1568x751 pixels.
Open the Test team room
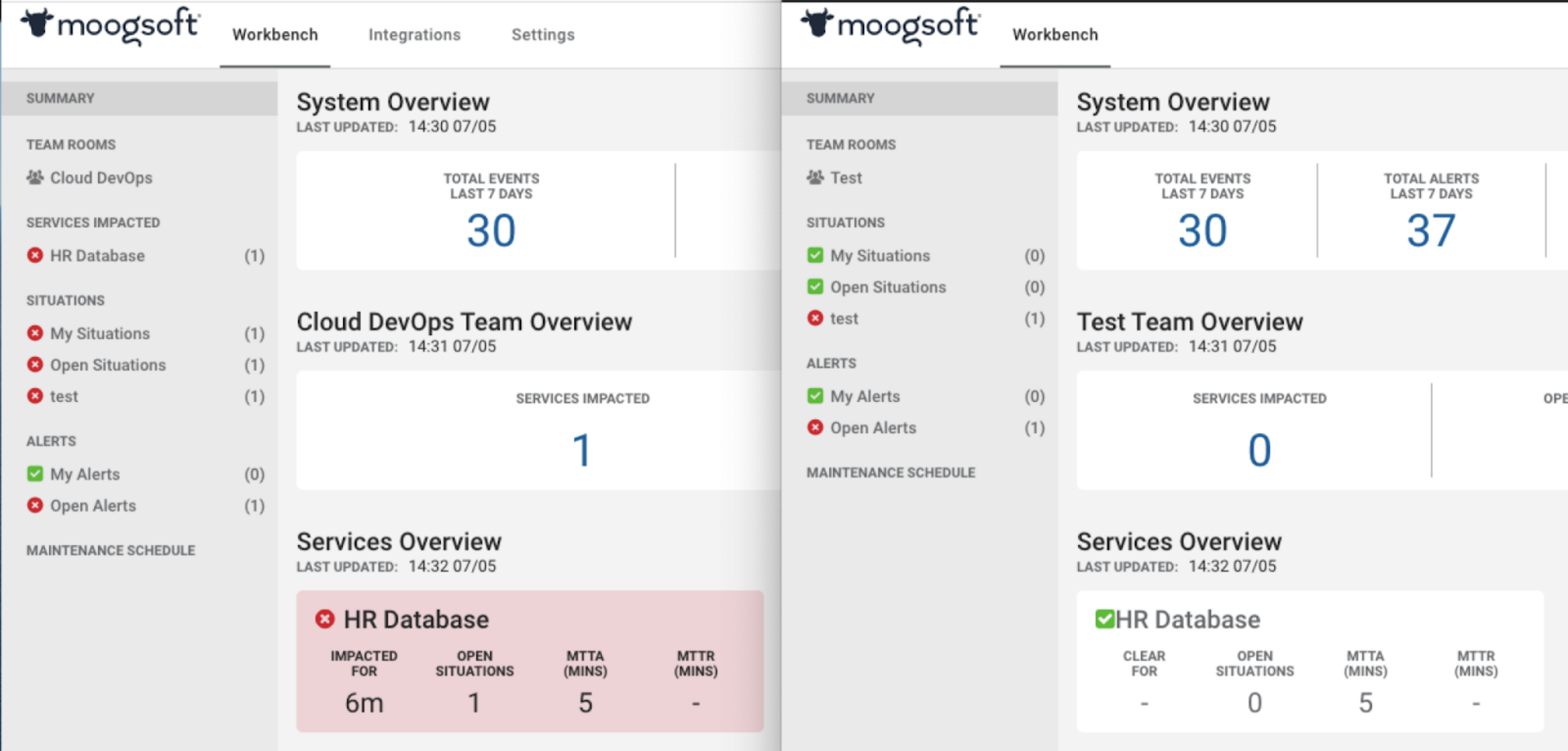pyautogui.click(x=846, y=178)
